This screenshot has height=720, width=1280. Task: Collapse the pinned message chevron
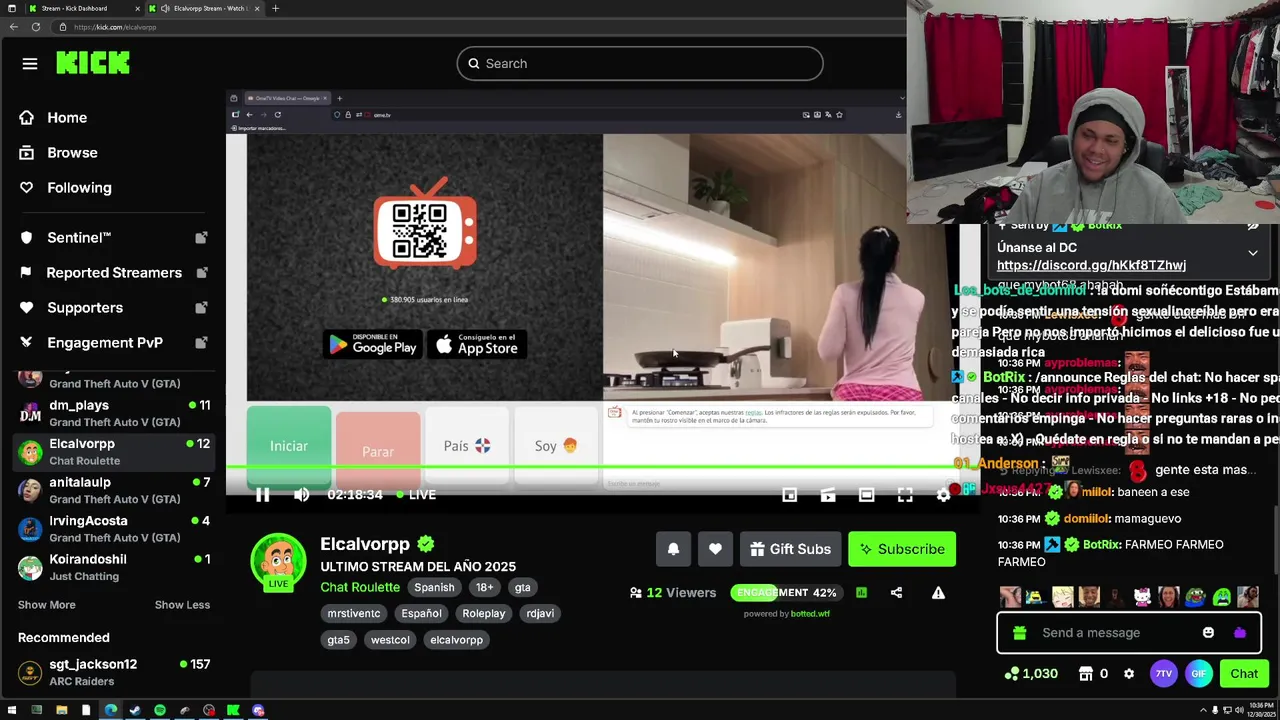tap(1252, 254)
